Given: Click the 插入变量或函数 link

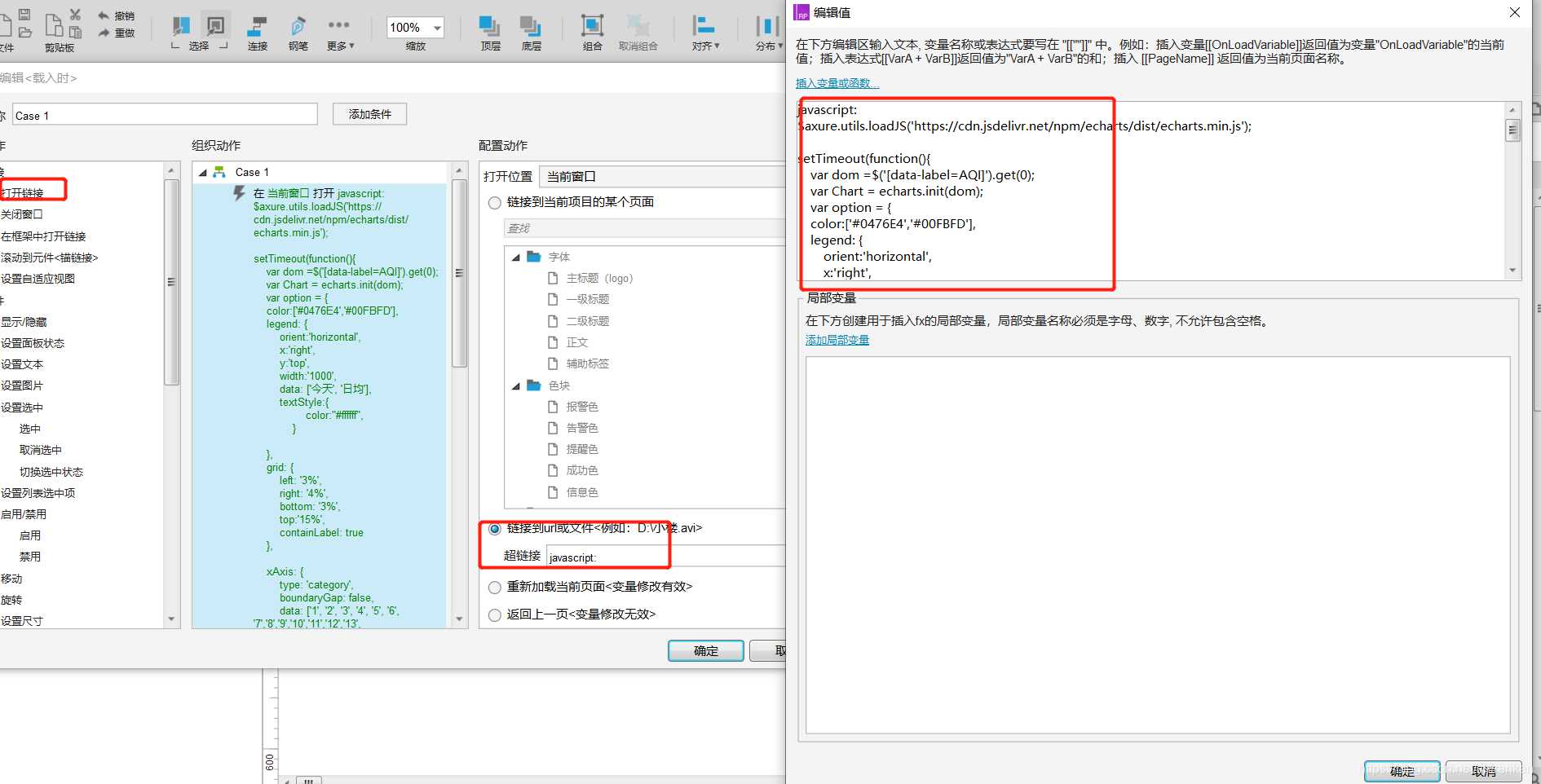Looking at the screenshot, I should tap(837, 83).
